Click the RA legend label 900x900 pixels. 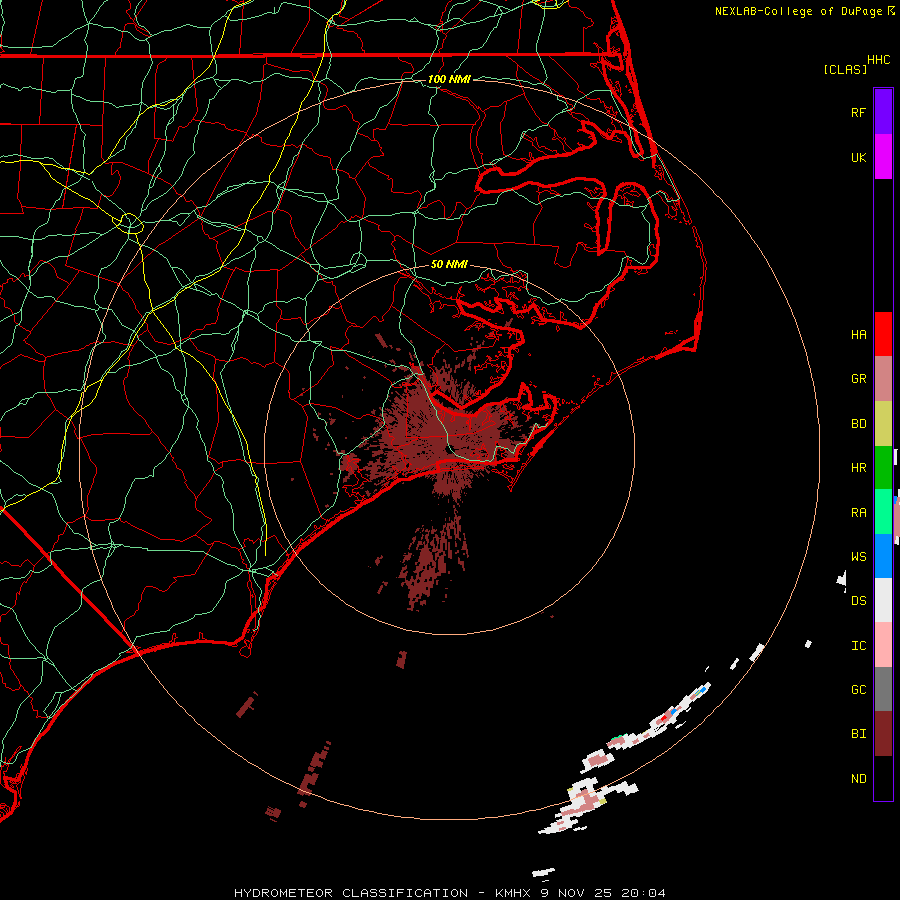pyautogui.click(x=858, y=513)
